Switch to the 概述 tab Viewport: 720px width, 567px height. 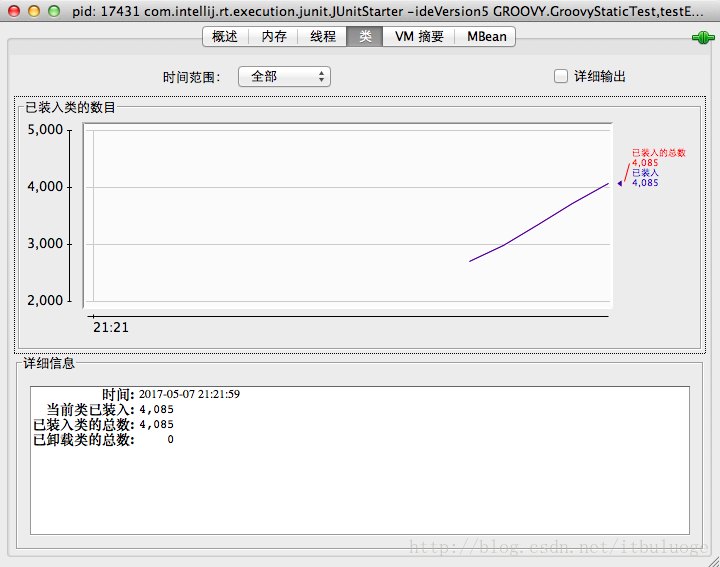[x=225, y=37]
